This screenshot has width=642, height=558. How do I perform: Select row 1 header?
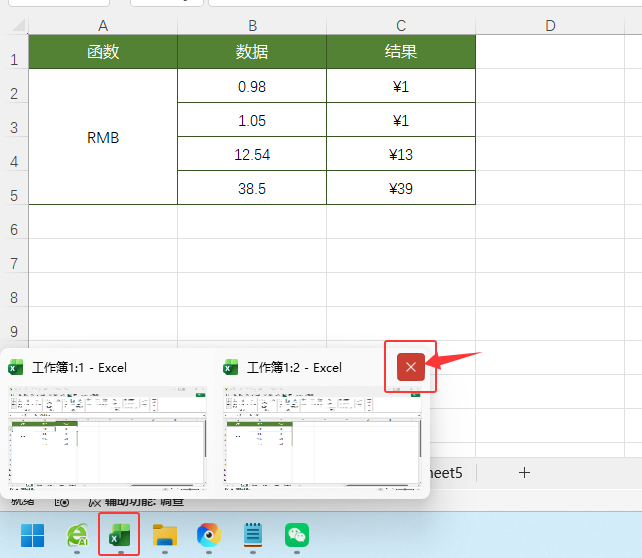14,52
